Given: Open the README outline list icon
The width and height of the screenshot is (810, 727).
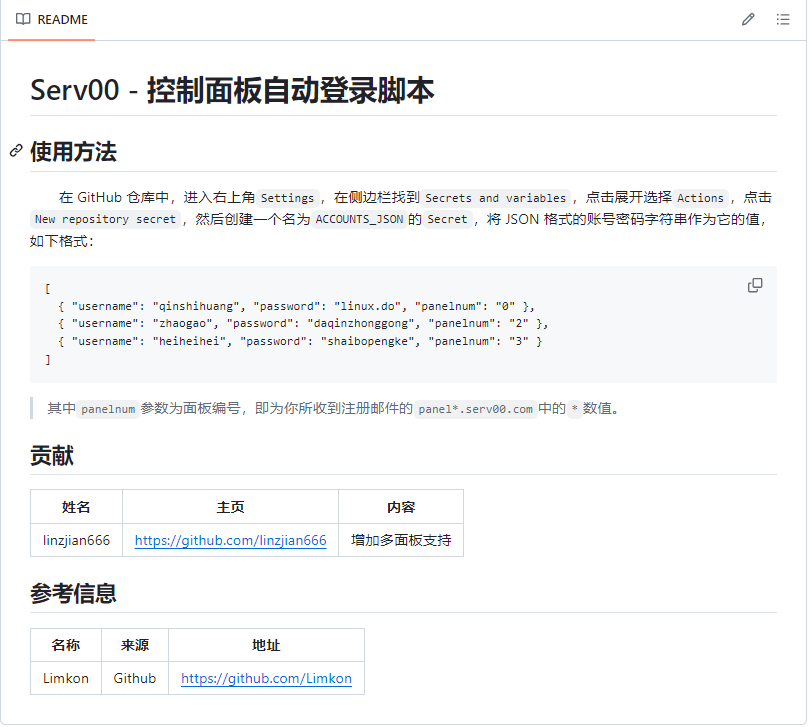Looking at the screenshot, I should 785,20.
